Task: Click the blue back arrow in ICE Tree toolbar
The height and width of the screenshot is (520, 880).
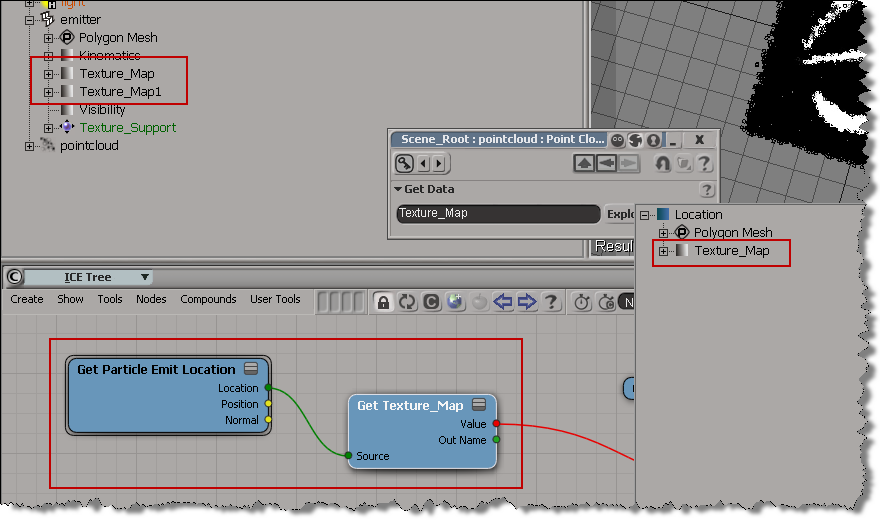Action: coord(503,301)
